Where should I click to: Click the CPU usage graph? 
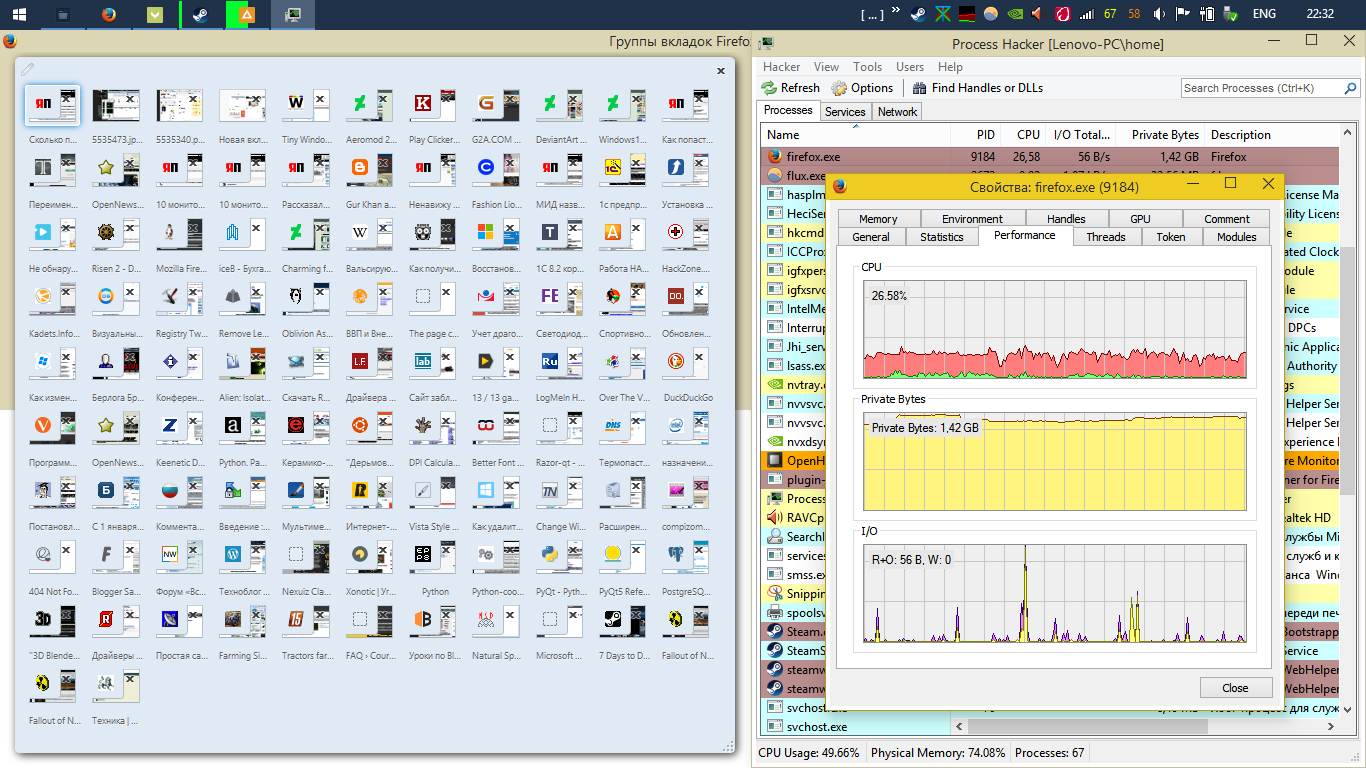click(1055, 330)
